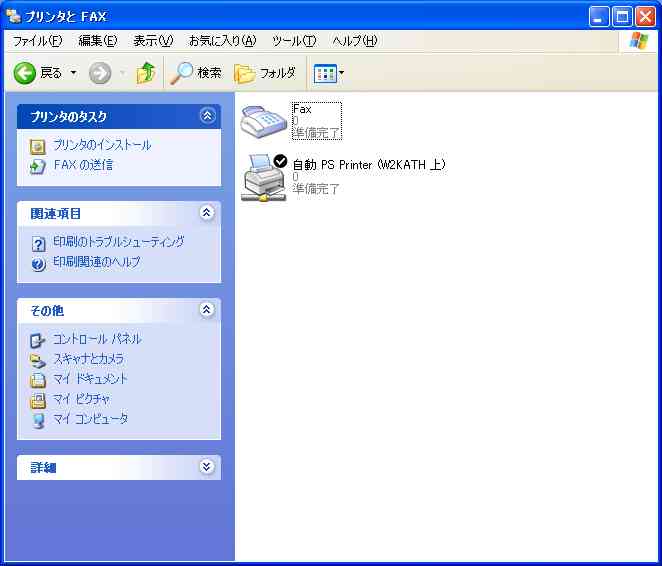The height and width of the screenshot is (566, 662).
Task: Go up one folder level icon
Action: (x=146, y=73)
